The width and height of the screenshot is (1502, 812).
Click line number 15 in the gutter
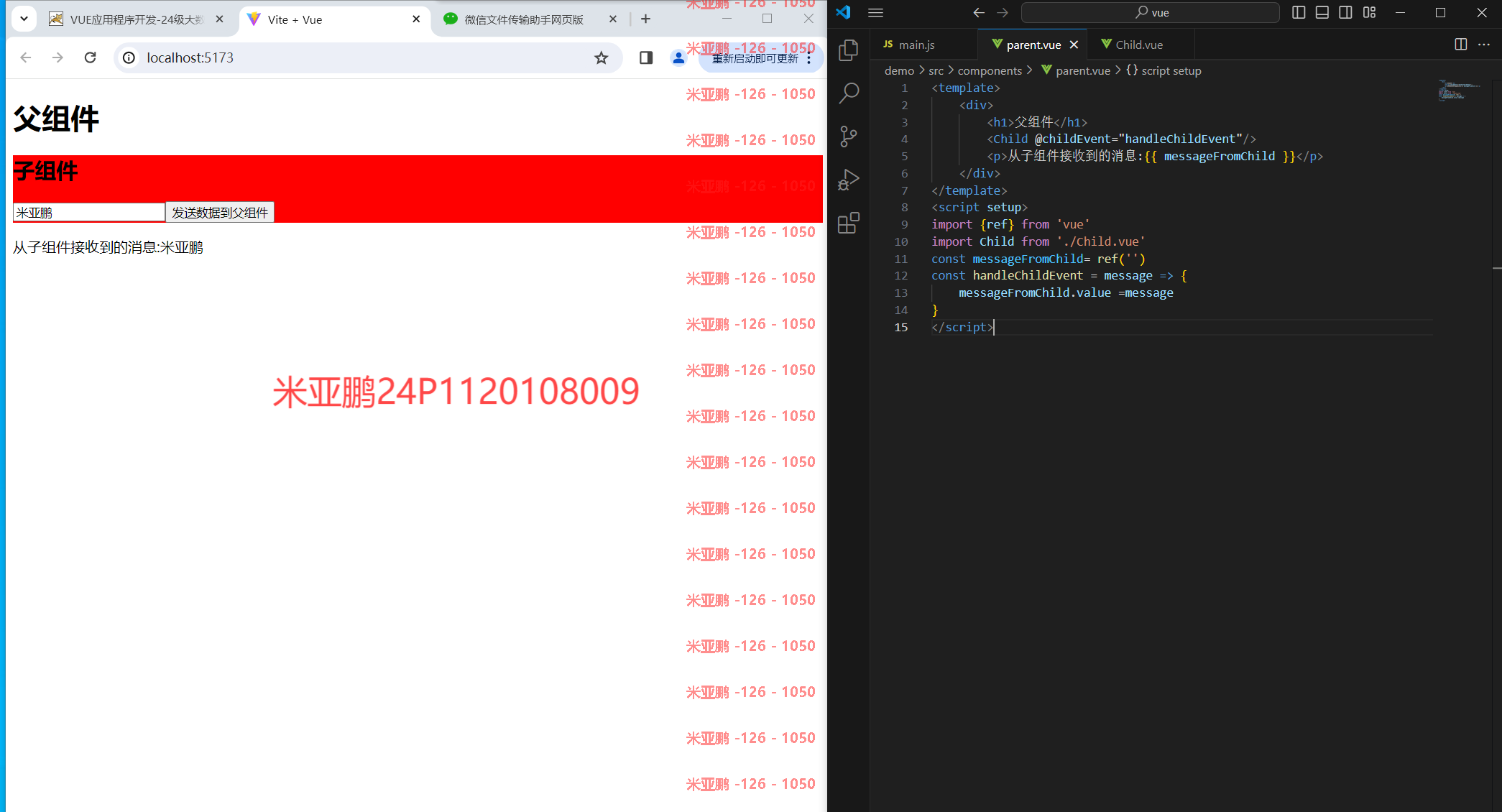(900, 327)
